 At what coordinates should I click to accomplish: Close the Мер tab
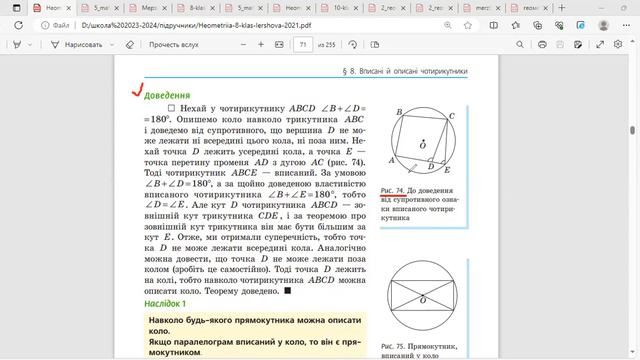coord(164,8)
